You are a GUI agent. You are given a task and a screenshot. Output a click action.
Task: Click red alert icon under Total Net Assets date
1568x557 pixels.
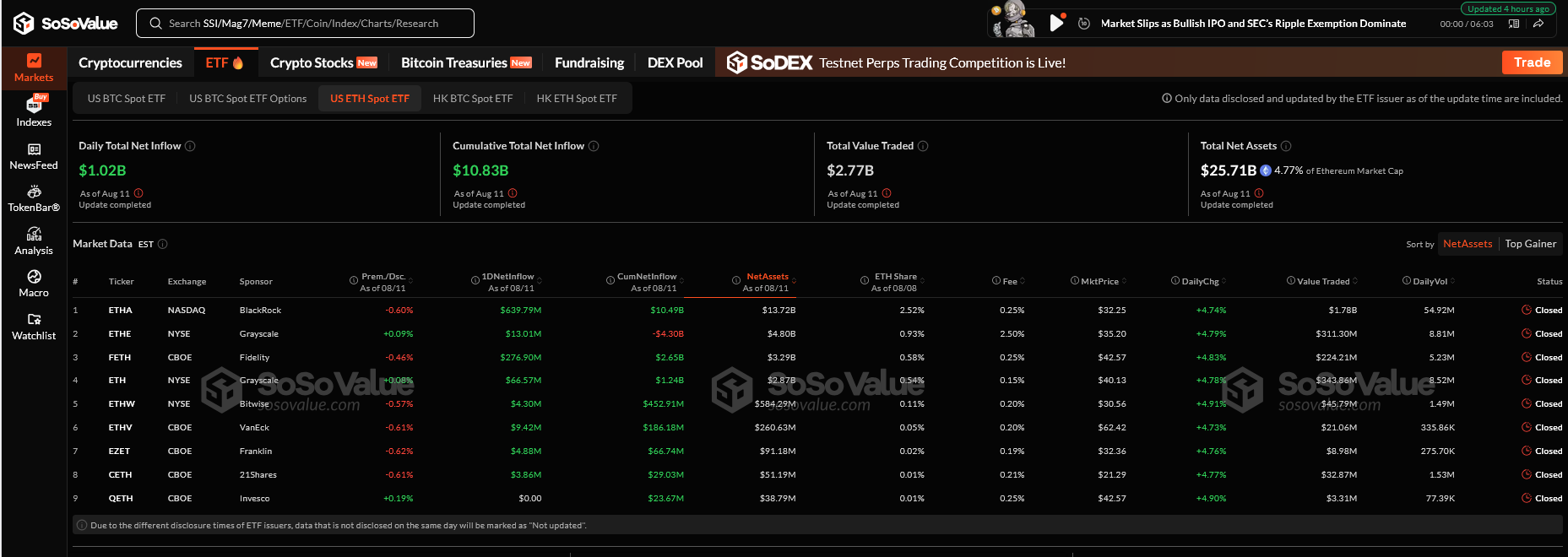[x=1259, y=193]
